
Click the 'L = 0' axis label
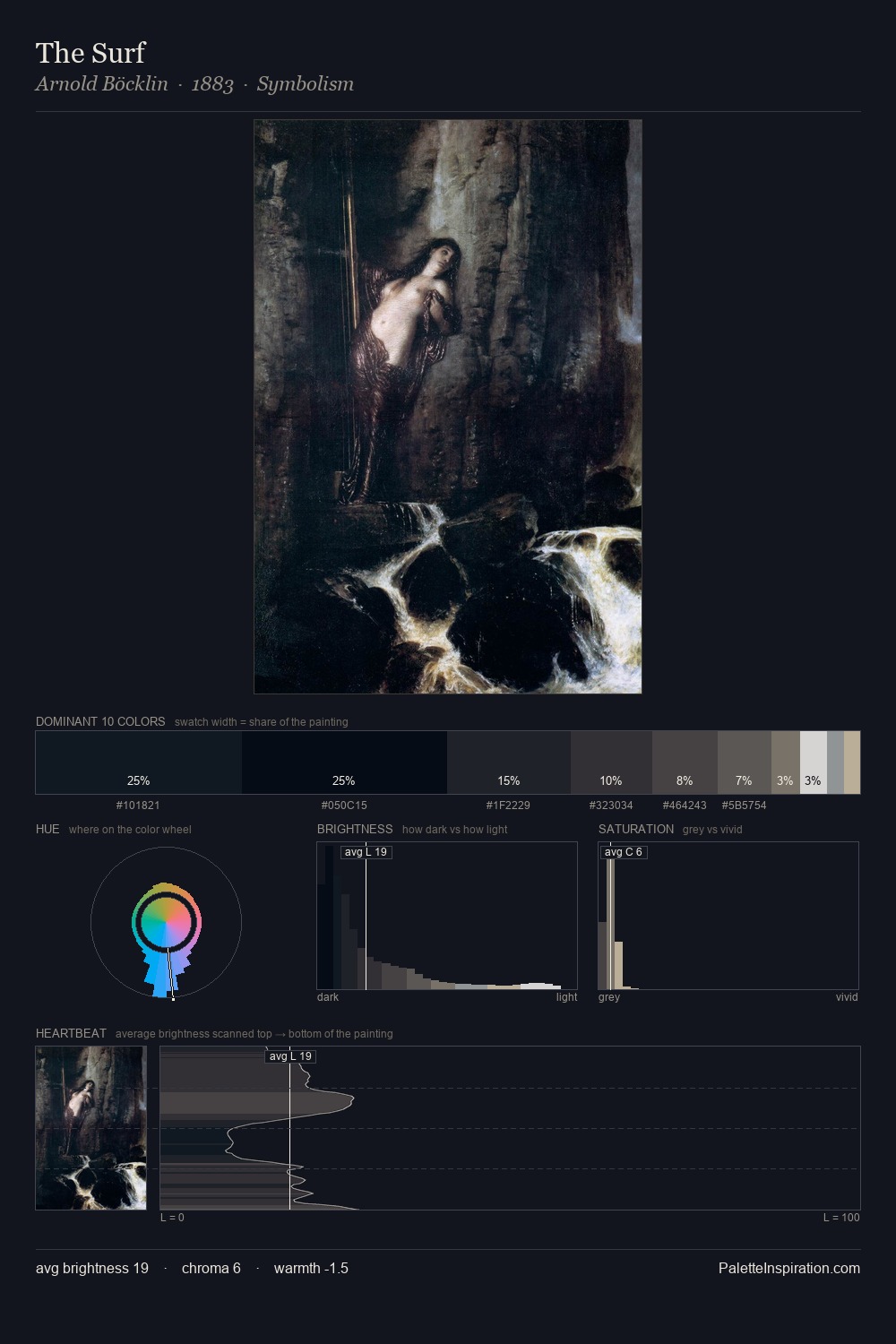point(172,1218)
